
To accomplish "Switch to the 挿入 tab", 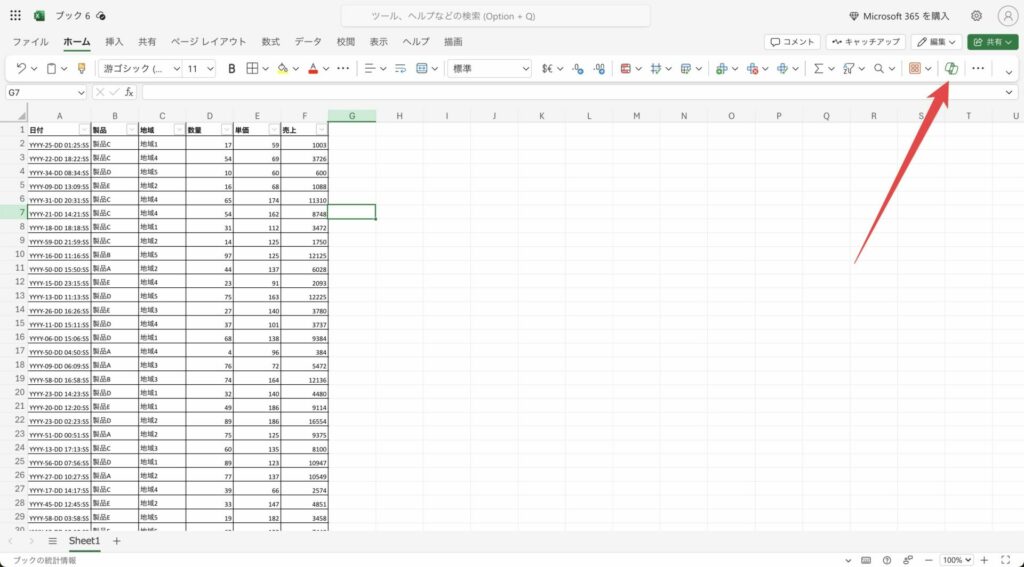I will click(x=114, y=42).
